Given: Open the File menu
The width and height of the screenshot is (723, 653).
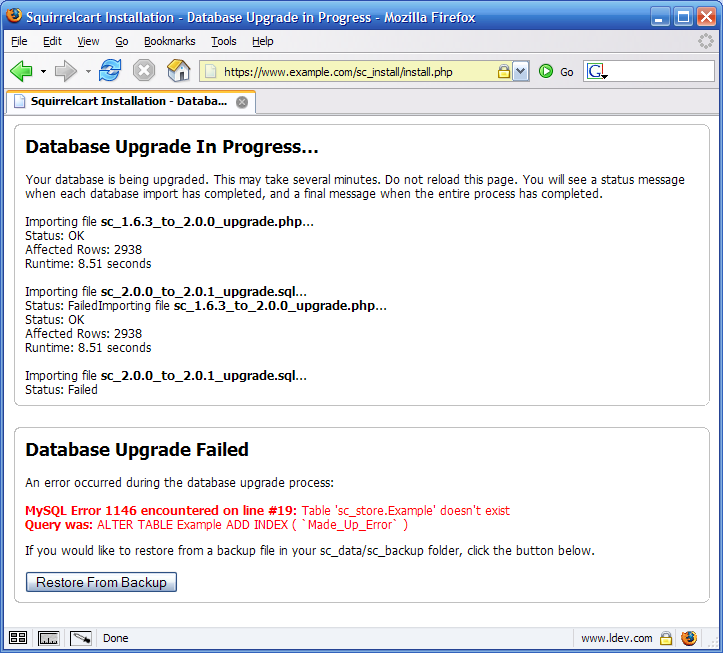Looking at the screenshot, I should coord(19,41).
